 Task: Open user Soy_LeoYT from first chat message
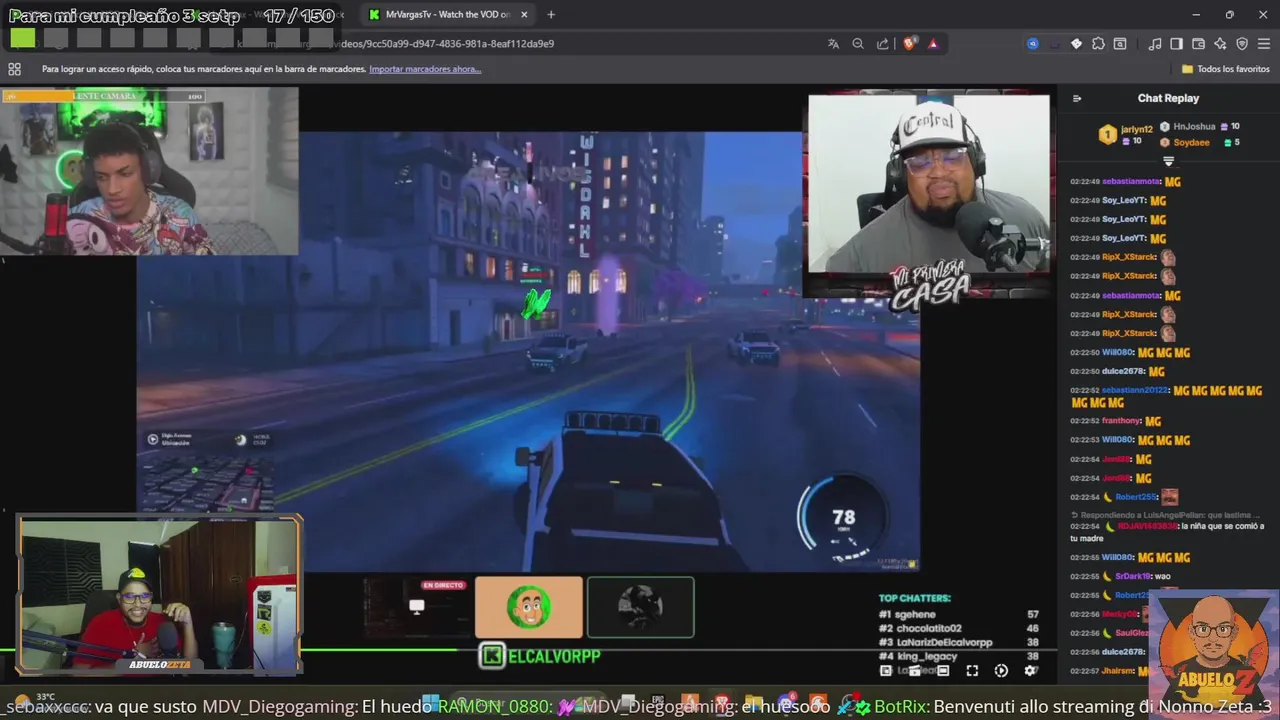(1124, 200)
